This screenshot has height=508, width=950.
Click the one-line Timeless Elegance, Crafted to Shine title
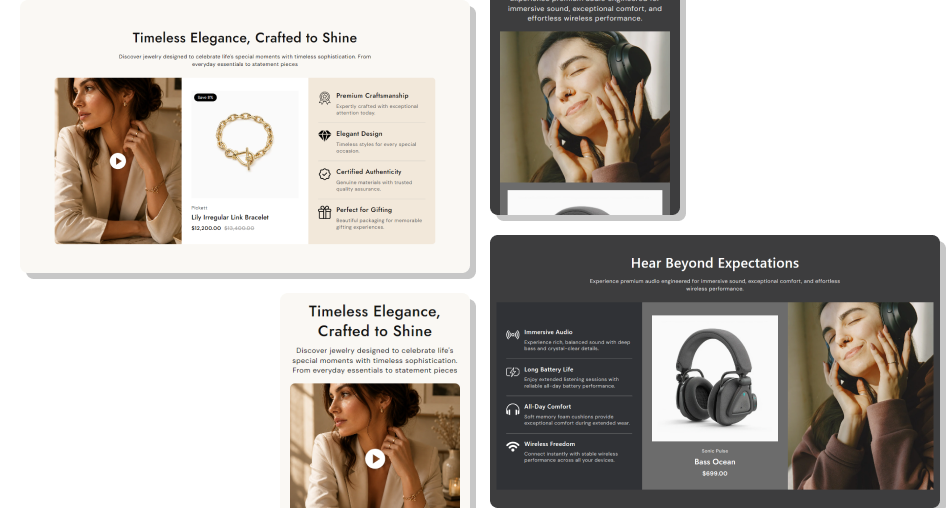point(245,38)
